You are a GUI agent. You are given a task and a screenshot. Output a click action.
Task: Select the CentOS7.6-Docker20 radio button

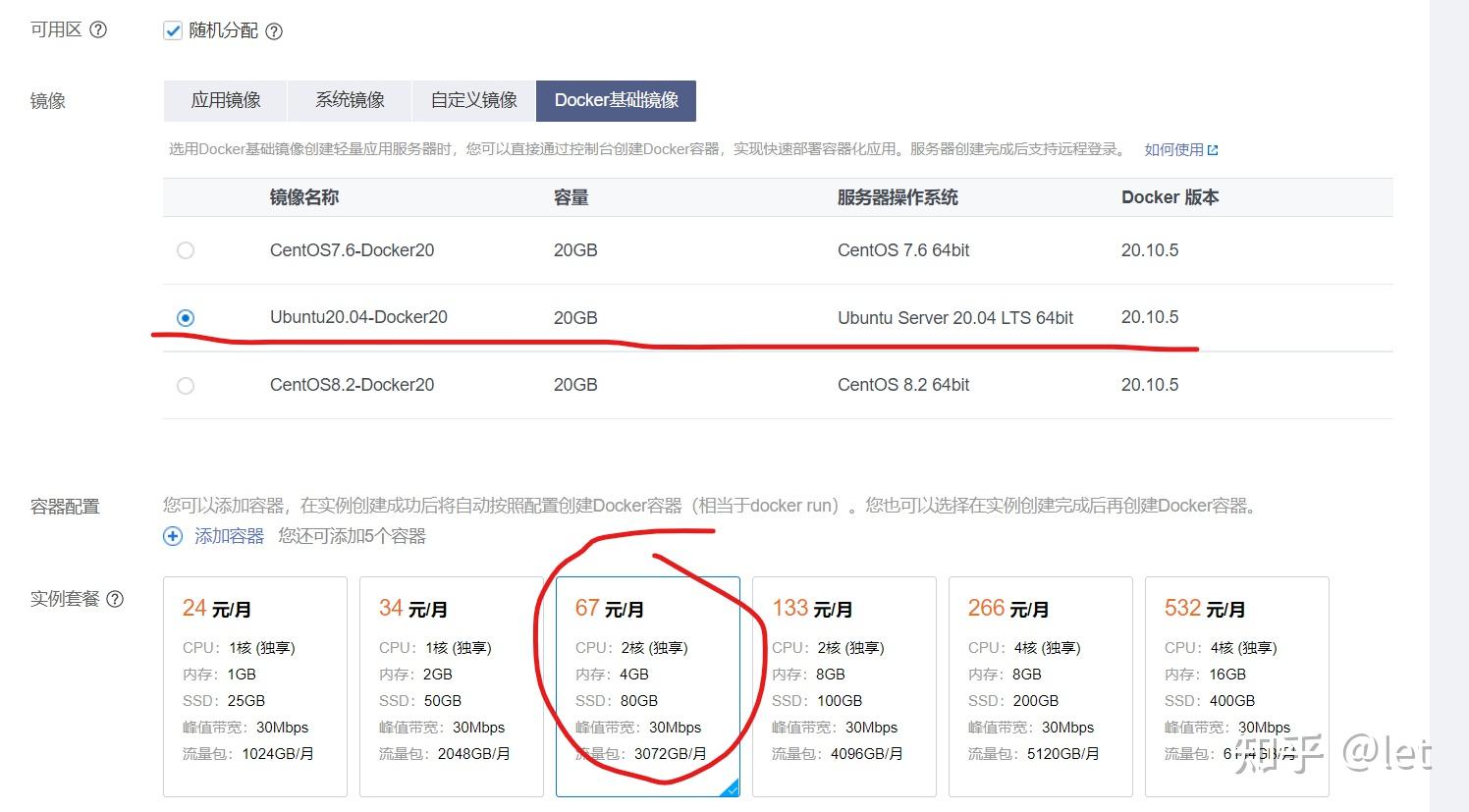(186, 250)
